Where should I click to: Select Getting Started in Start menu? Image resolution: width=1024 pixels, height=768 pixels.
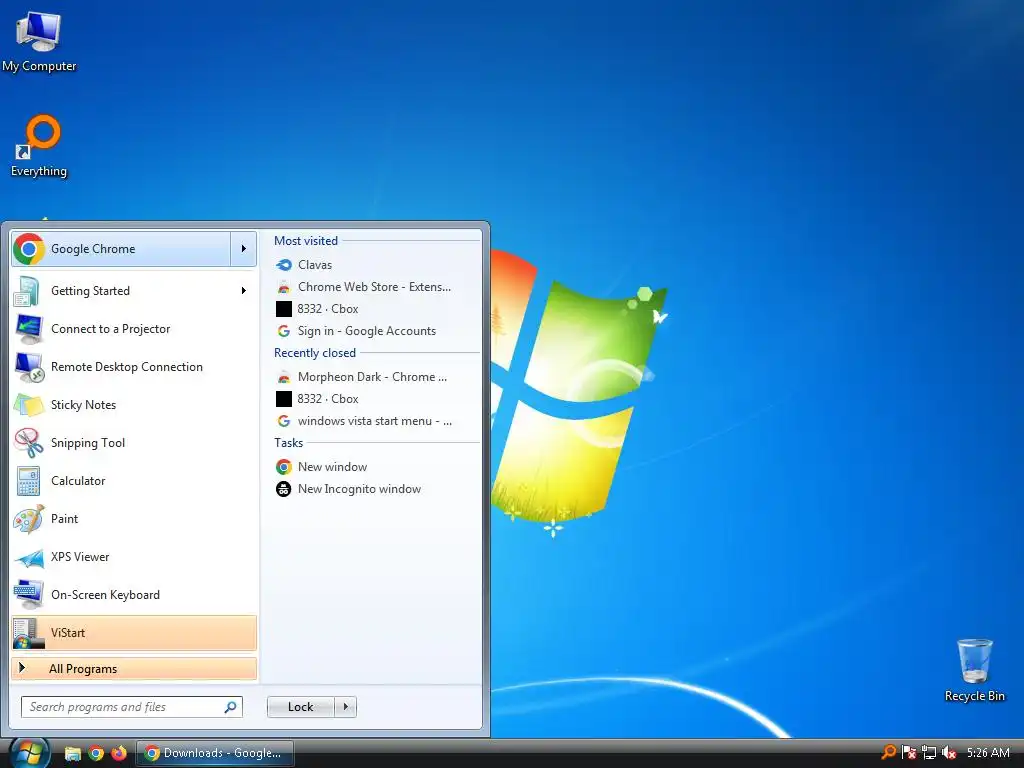coord(134,291)
